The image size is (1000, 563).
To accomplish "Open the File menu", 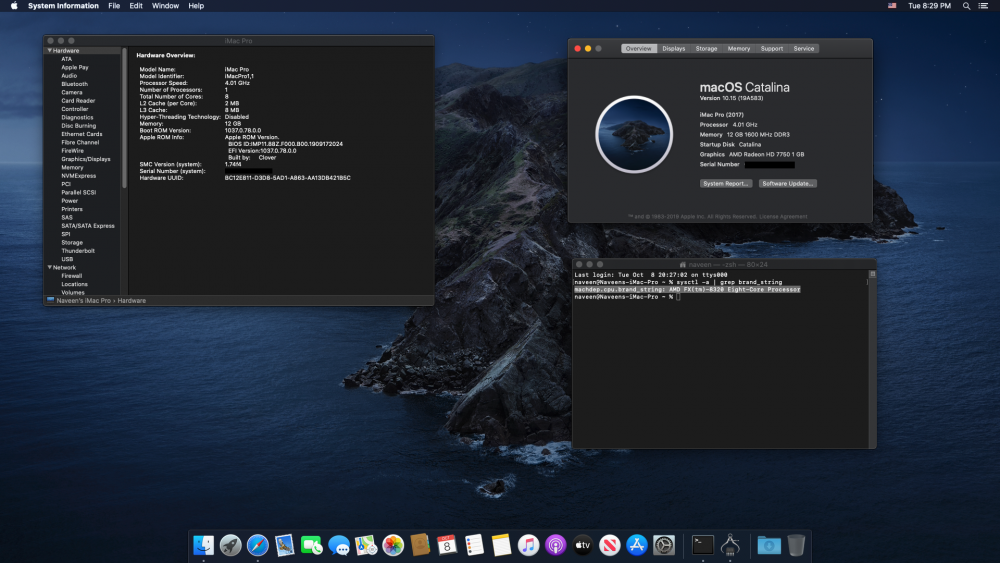I will (x=114, y=6).
